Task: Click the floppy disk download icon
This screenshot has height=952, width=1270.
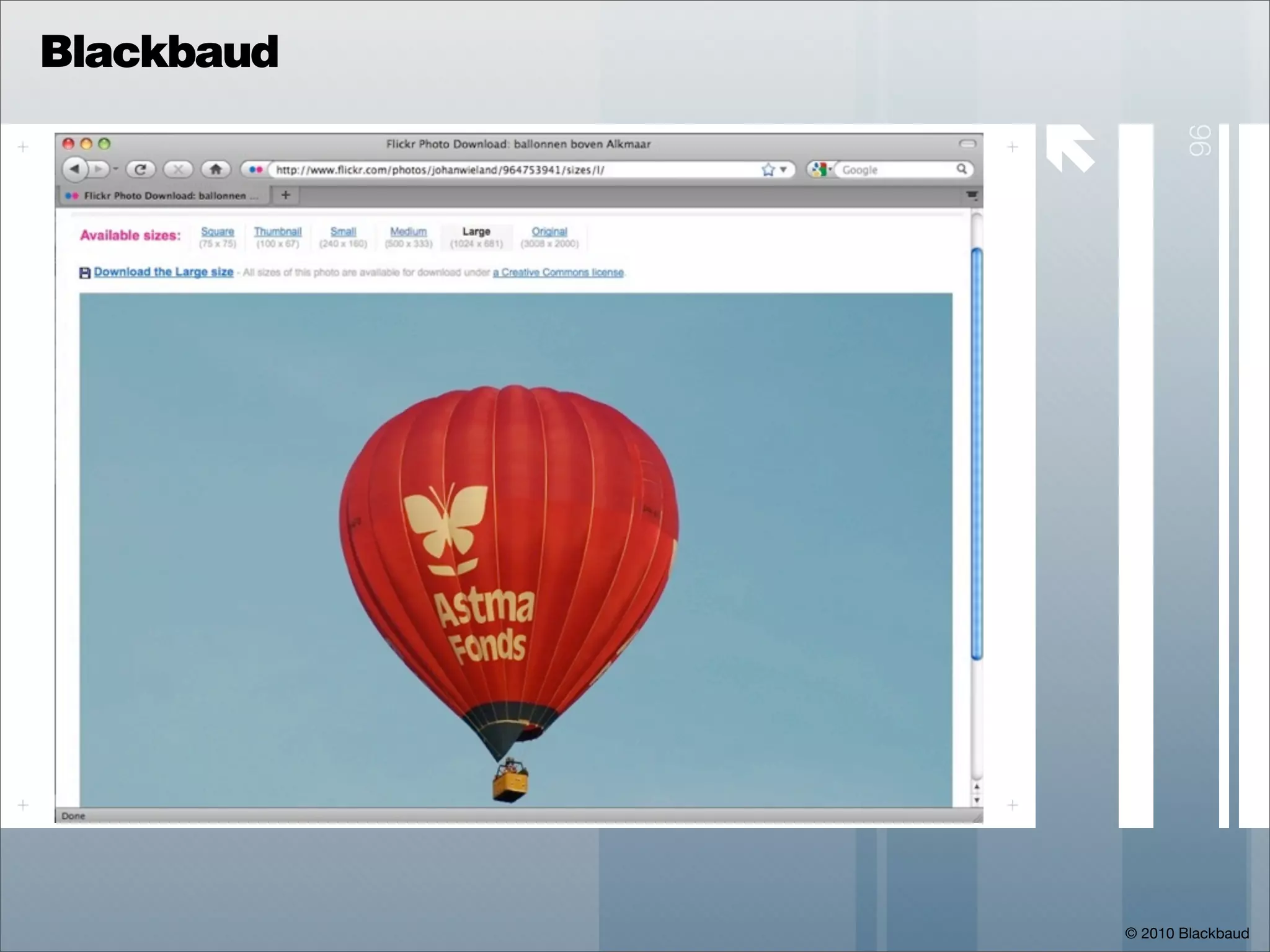Action: click(x=85, y=273)
